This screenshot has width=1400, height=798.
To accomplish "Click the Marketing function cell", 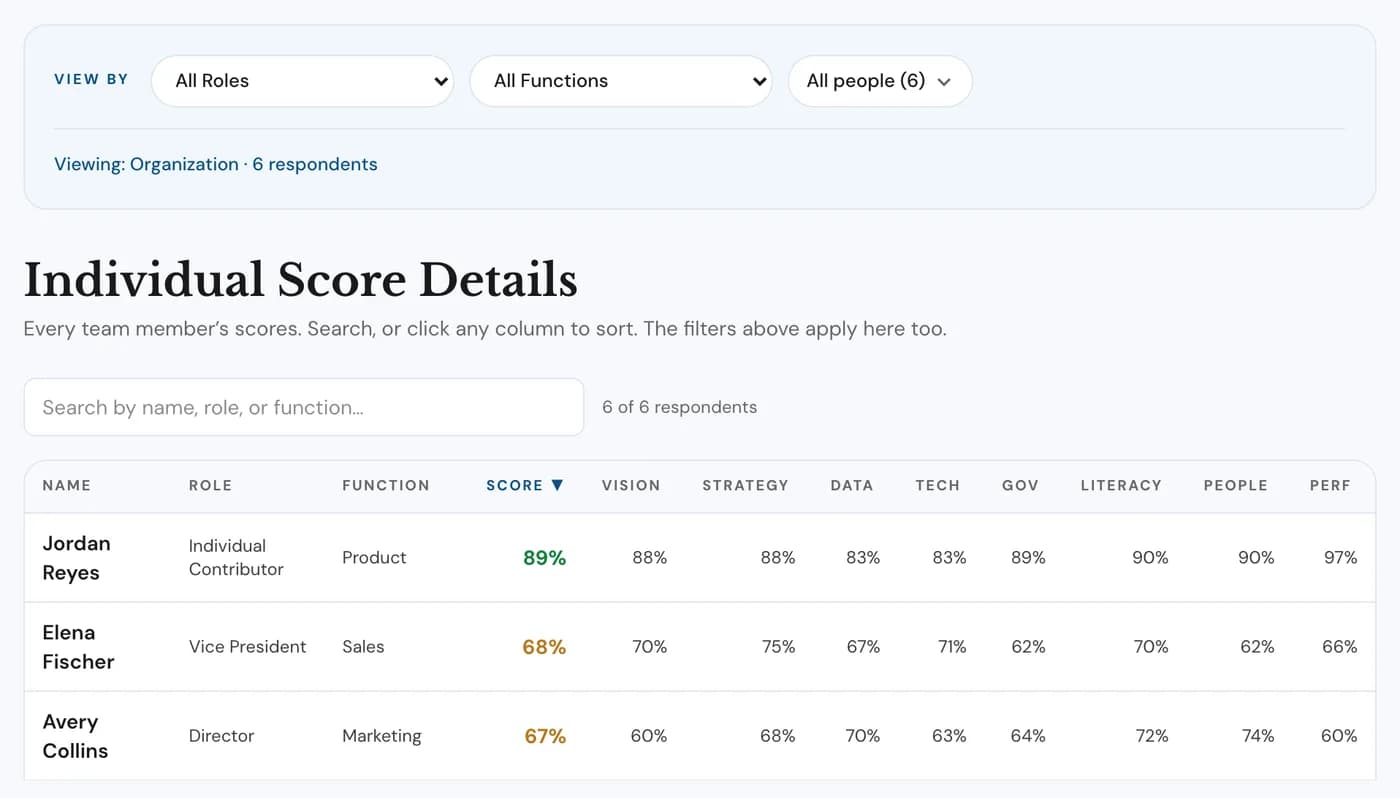I will (382, 736).
